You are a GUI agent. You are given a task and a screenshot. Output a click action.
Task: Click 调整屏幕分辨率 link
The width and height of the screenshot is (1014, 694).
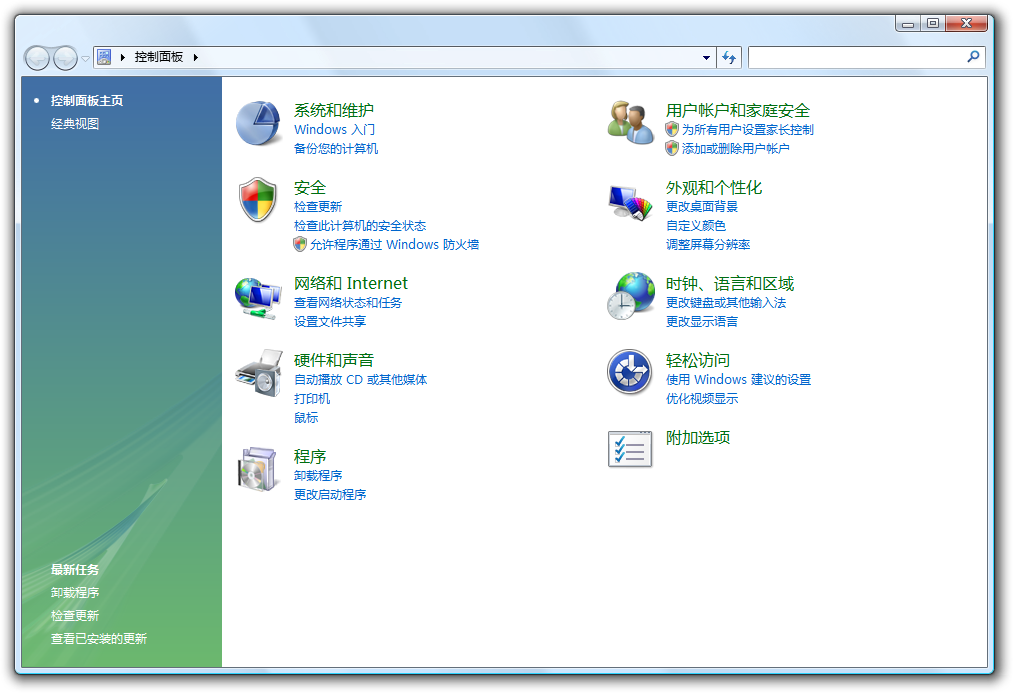708,244
